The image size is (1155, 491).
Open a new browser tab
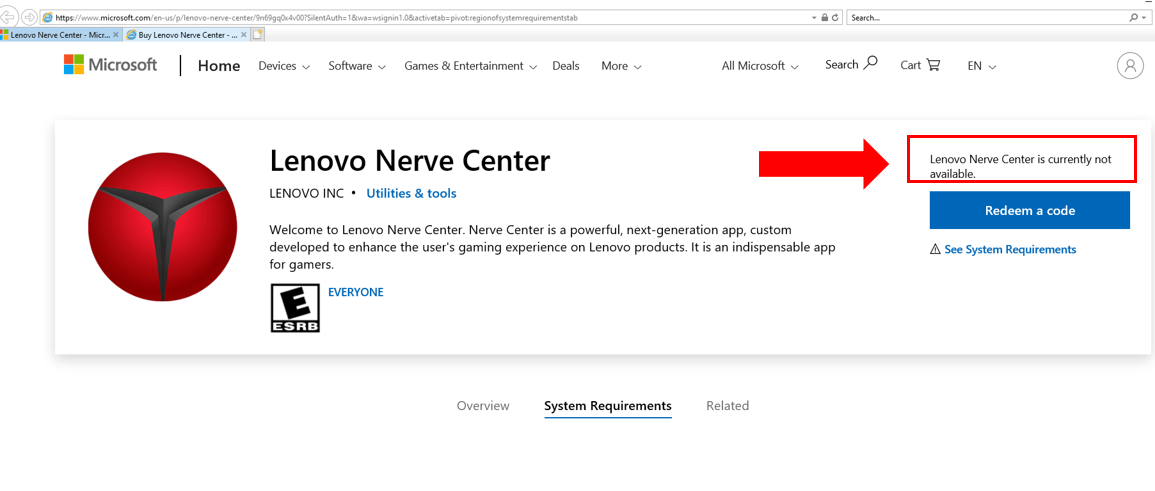coord(258,35)
